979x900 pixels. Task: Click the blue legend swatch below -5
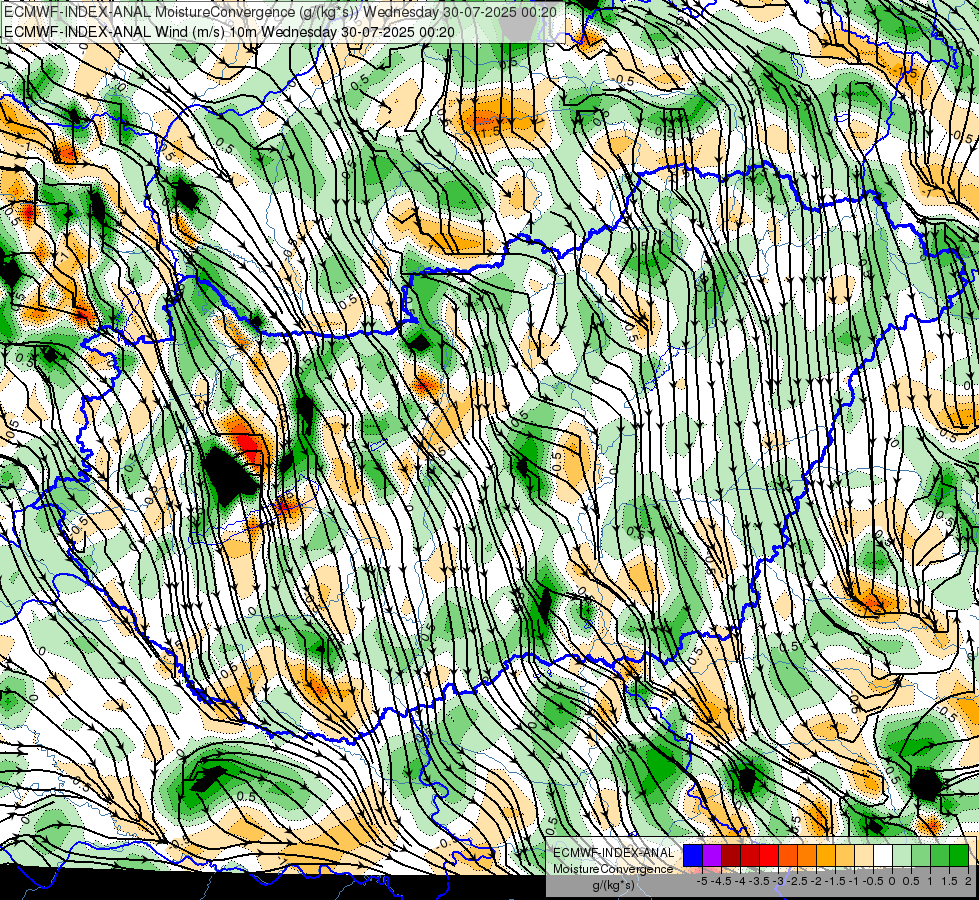click(693, 855)
